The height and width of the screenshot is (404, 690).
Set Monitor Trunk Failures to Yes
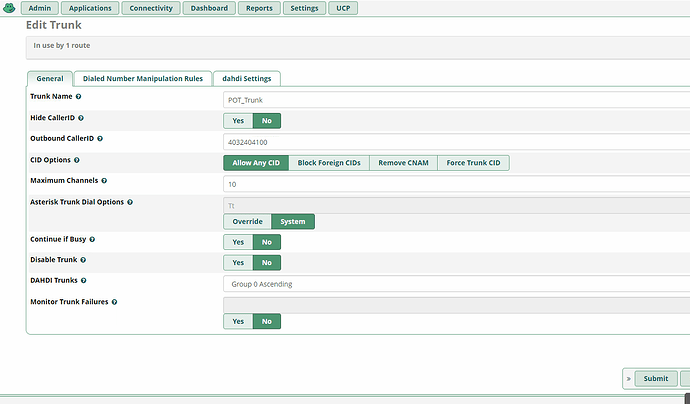[x=238, y=321]
